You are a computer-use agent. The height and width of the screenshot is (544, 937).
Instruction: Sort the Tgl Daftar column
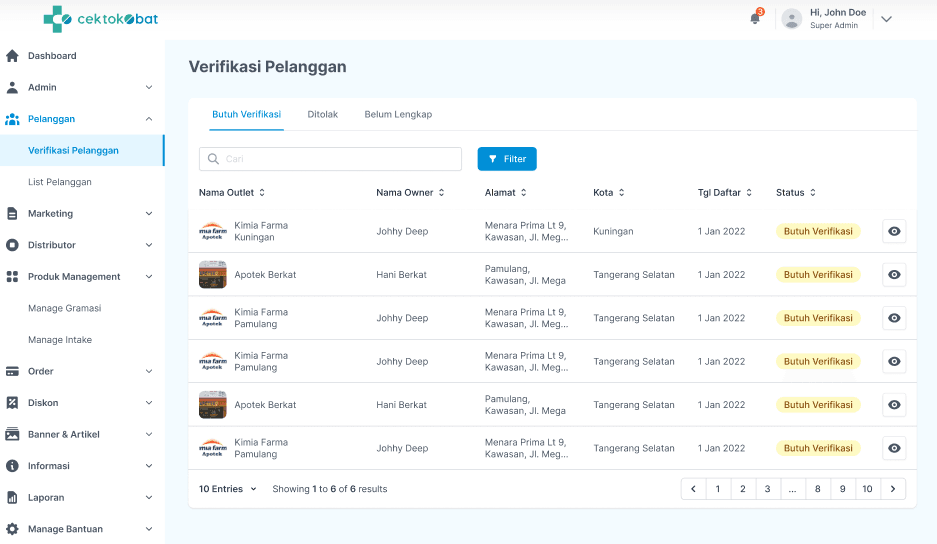point(749,193)
